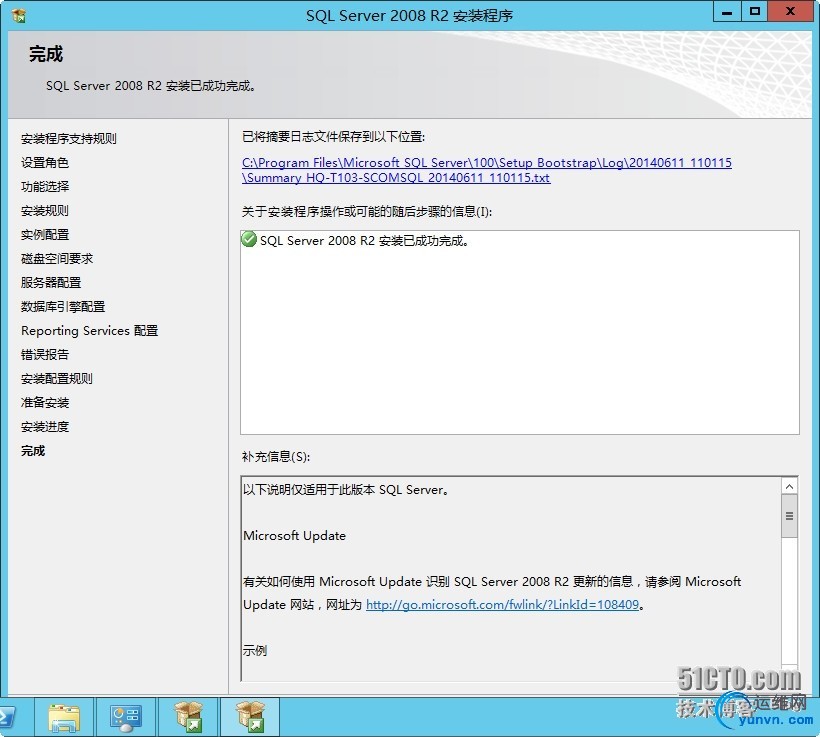Click the 补充信息(S) label
The height and width of the screenshot is (737, 820).
tap(276, 457)
